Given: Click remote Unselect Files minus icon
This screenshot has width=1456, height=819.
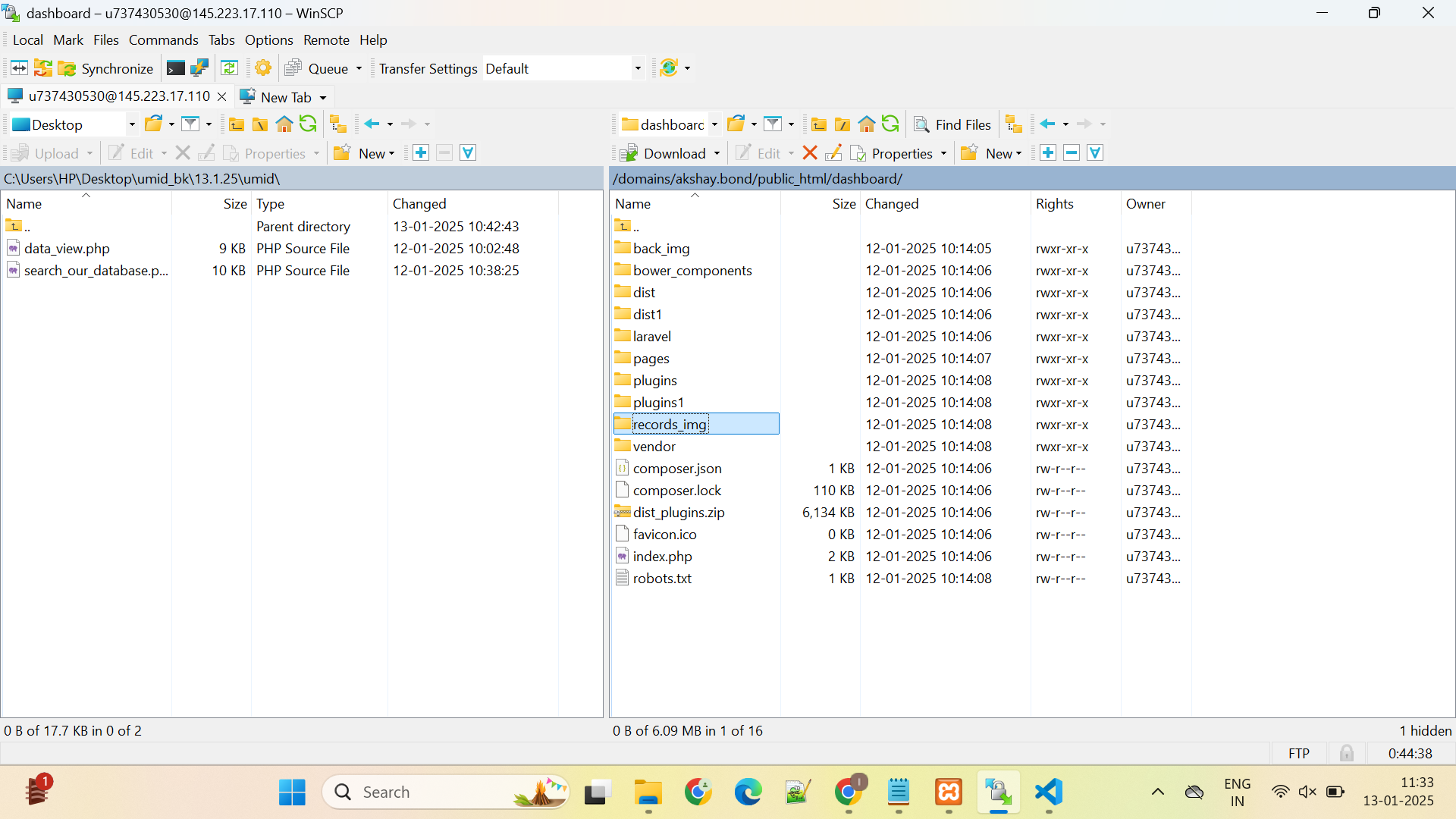Looking at the screenshot, I should click(1072, 153).
